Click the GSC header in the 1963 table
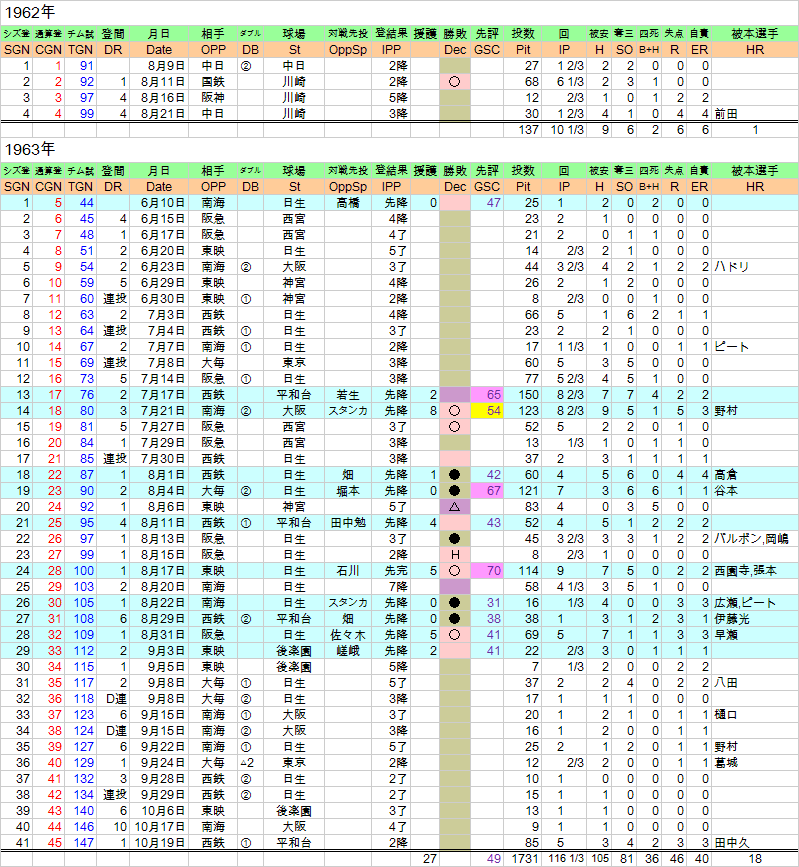 tap(487, 187)
